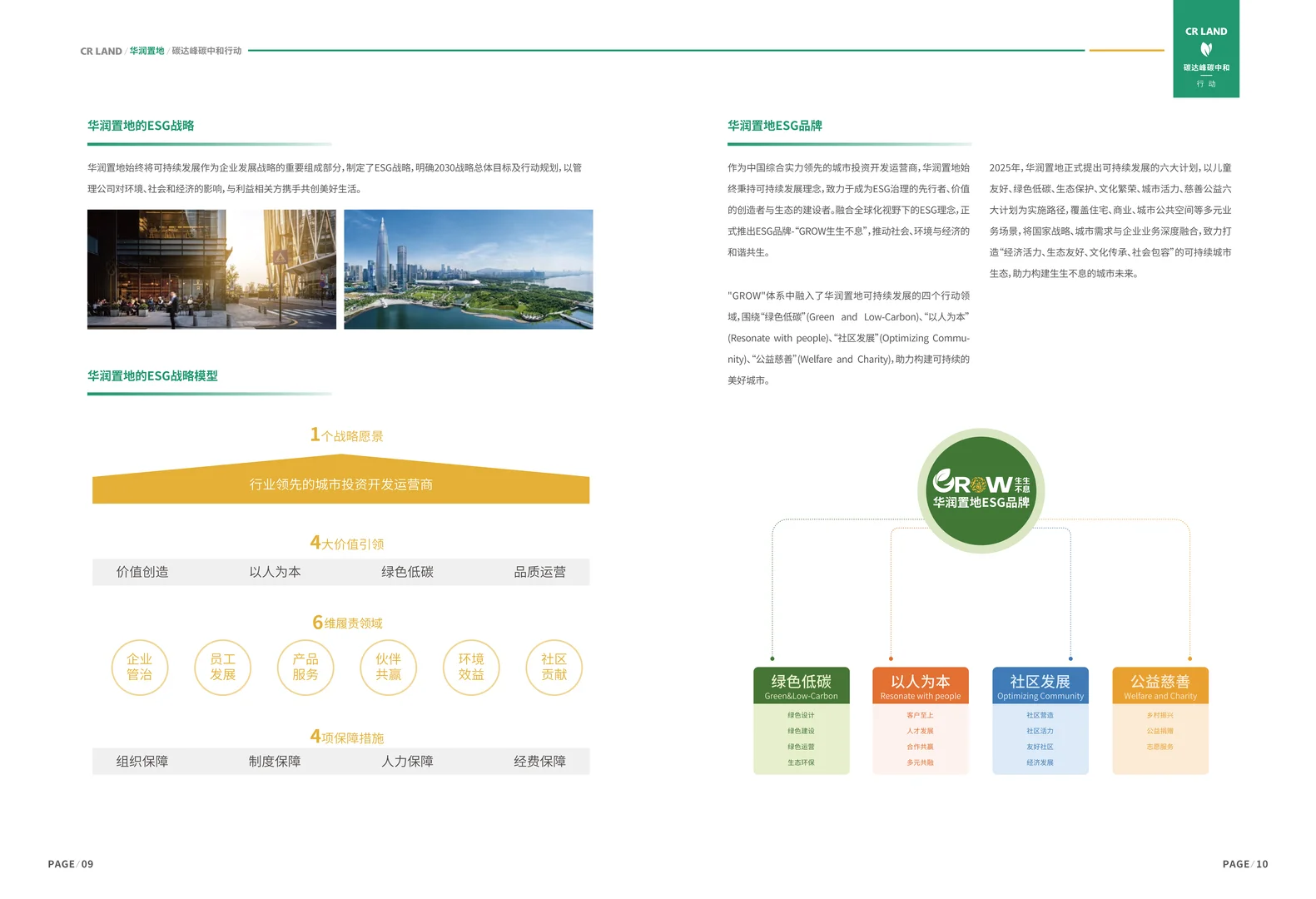Click 志愿服务 in the yellow column
This screenshot has width=1316, height=899.
tap(1160, 747)
